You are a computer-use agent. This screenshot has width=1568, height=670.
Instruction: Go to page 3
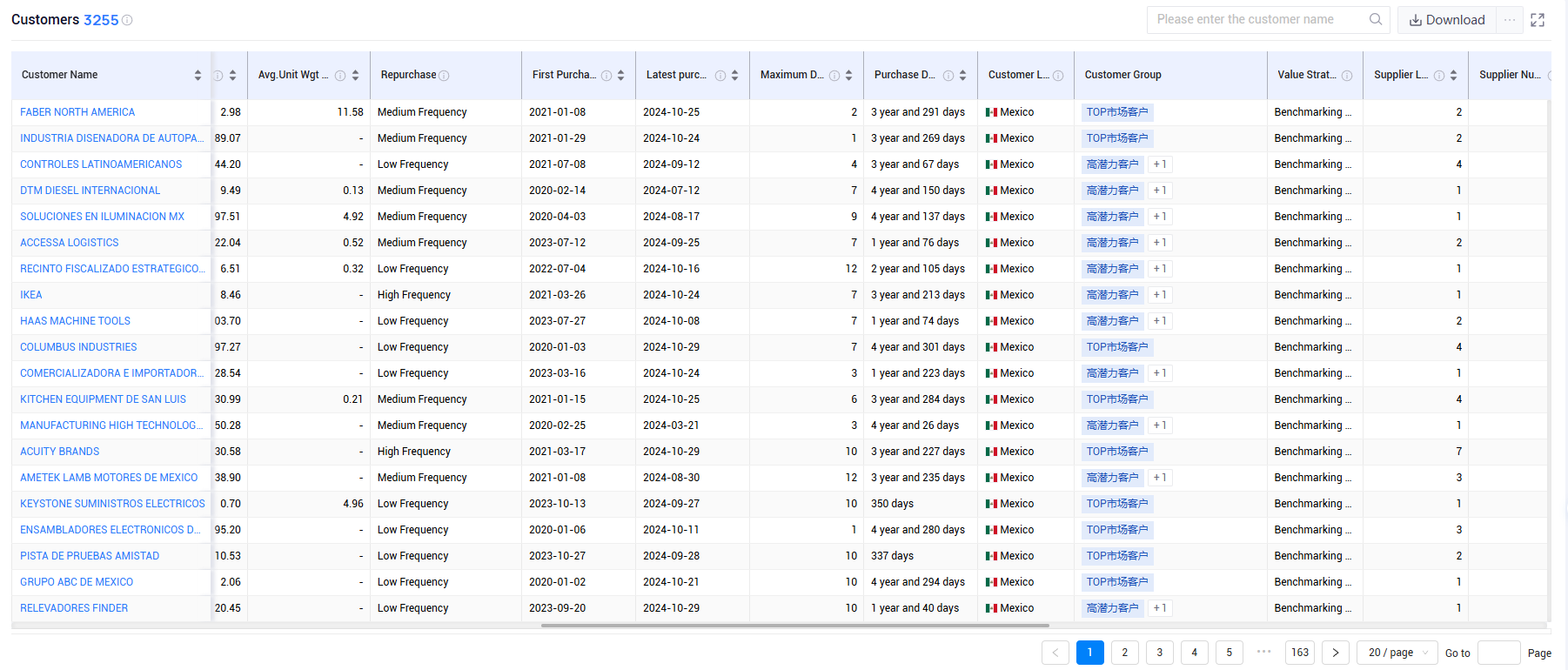tap(1160, 653)
